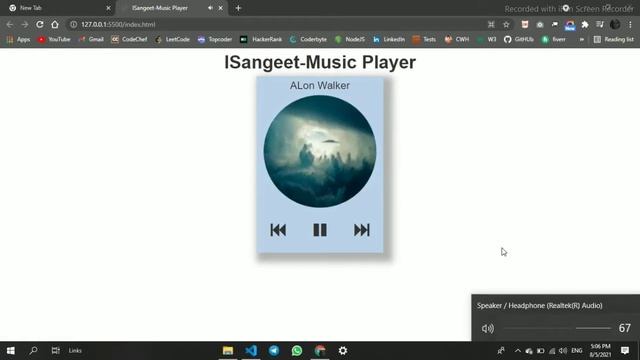The image size is (640, 360).
Task: Open the Action Center notifications icon
Action: (625, 351)
